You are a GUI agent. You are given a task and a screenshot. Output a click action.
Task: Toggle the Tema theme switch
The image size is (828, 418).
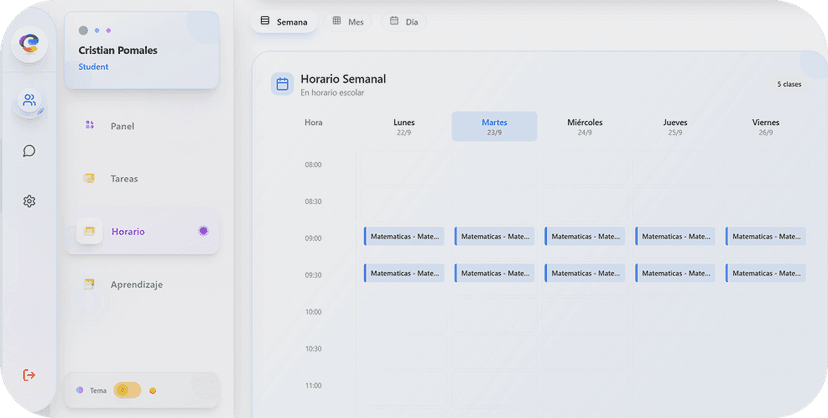[127, 390]
